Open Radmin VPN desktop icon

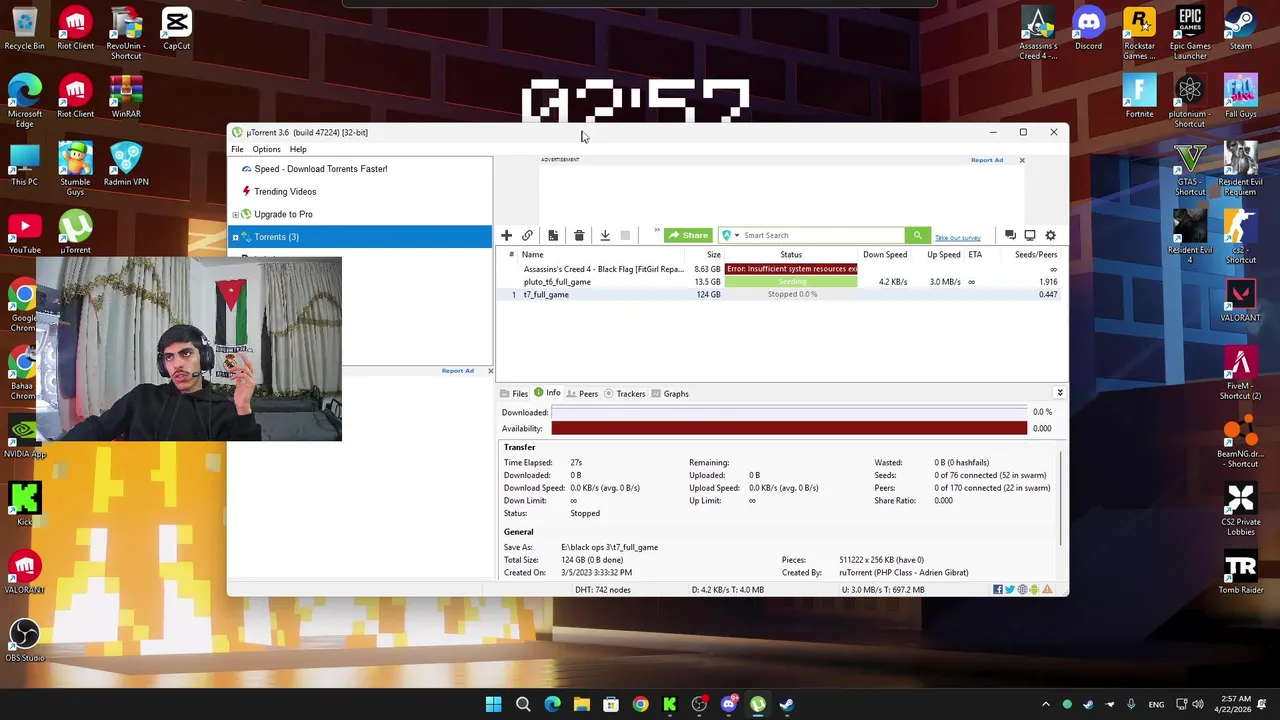pyautogui.click(x=126, y=165)
